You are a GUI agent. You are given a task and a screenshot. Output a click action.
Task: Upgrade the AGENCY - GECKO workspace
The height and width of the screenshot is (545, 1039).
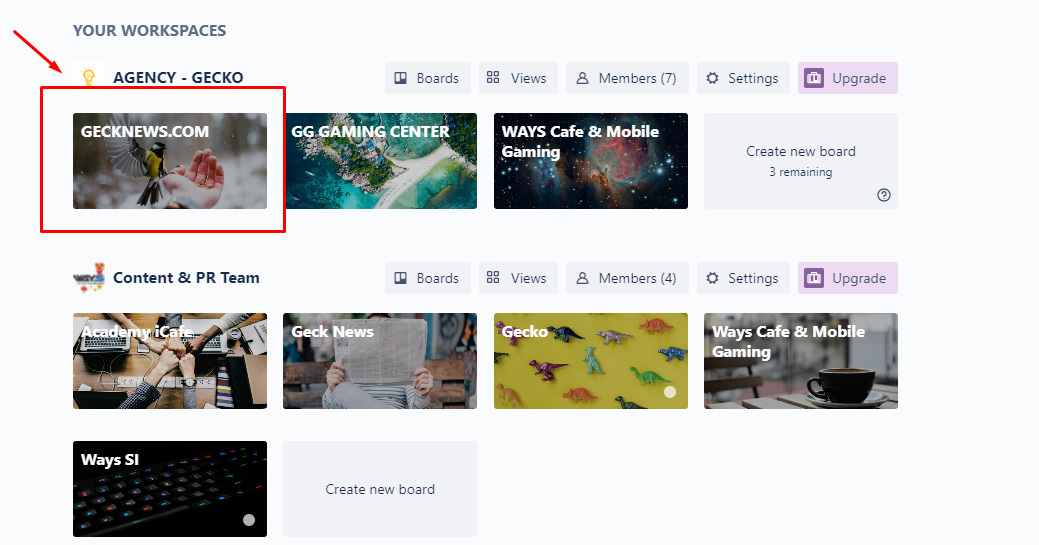tap(848, 78)
